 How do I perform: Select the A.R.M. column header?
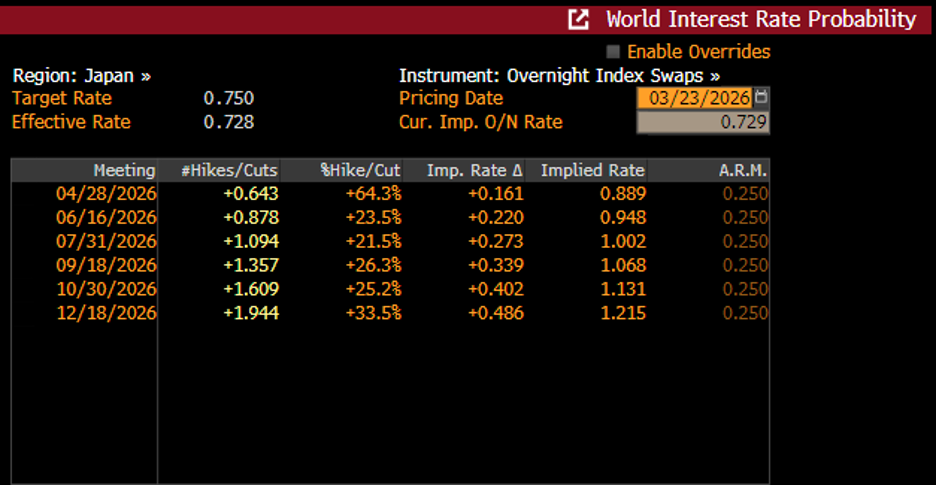pos(742,170)
